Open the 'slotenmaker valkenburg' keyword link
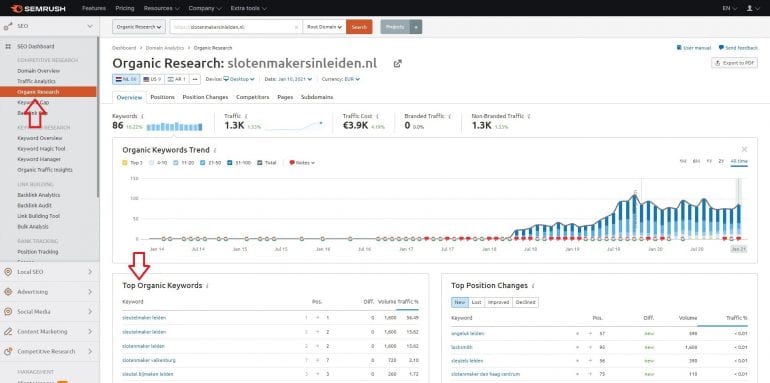Image resolution: width=770 pixels, height=383 pixels. 149,360
